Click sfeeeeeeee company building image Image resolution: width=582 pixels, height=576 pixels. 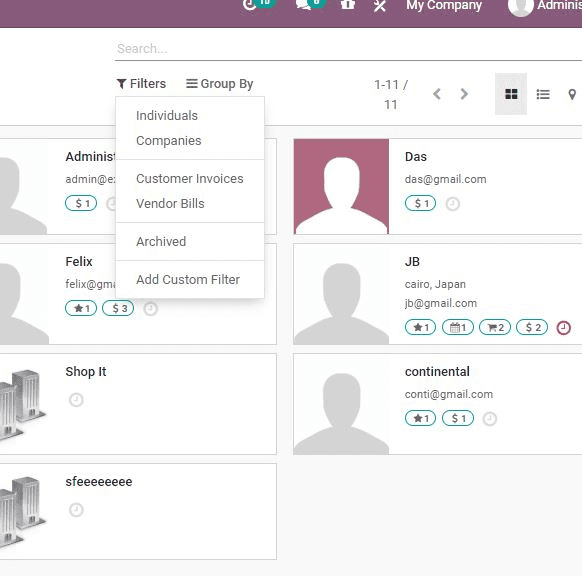23,513
